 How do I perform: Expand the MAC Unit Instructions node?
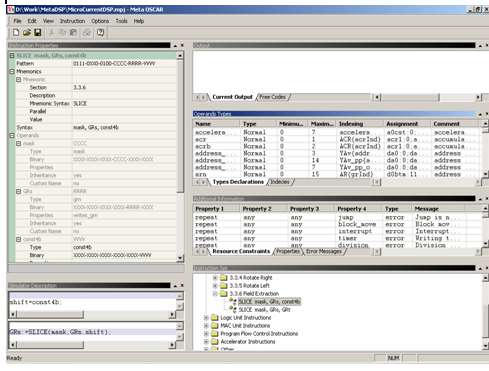206,326
